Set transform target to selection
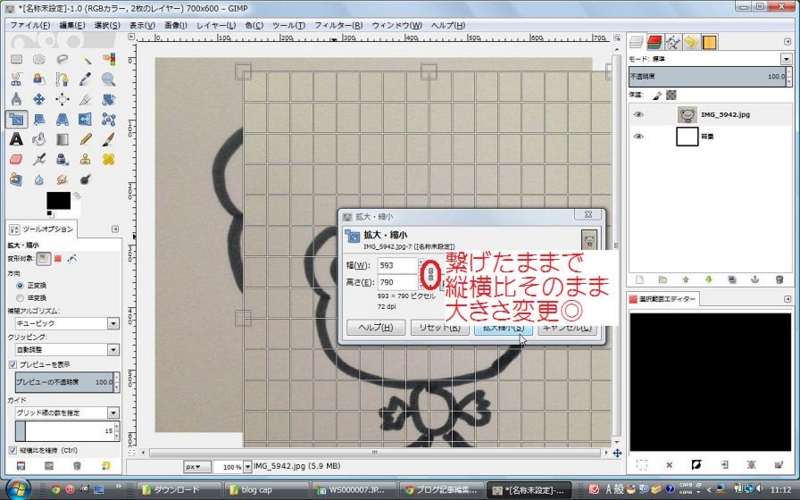Image resolution: width=800 pixels, height=500 pixels. tap(58, 259)
